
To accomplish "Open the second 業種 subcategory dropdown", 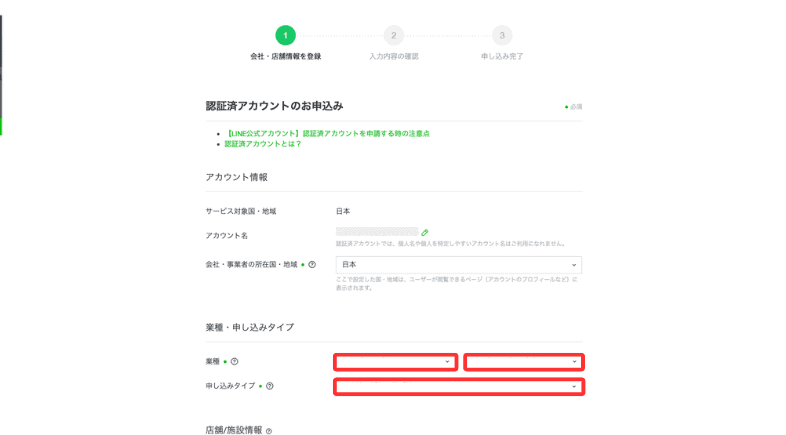I will (x=524, y=362).
